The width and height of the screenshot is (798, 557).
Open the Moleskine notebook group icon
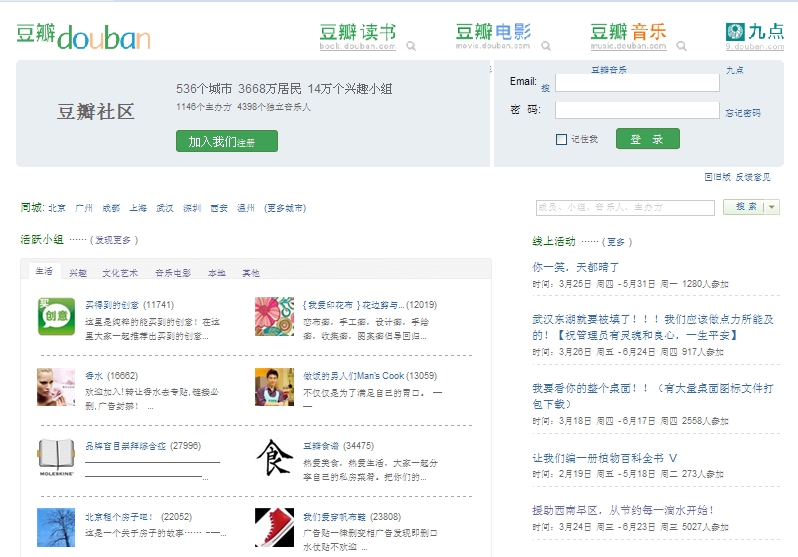(56, 457)
